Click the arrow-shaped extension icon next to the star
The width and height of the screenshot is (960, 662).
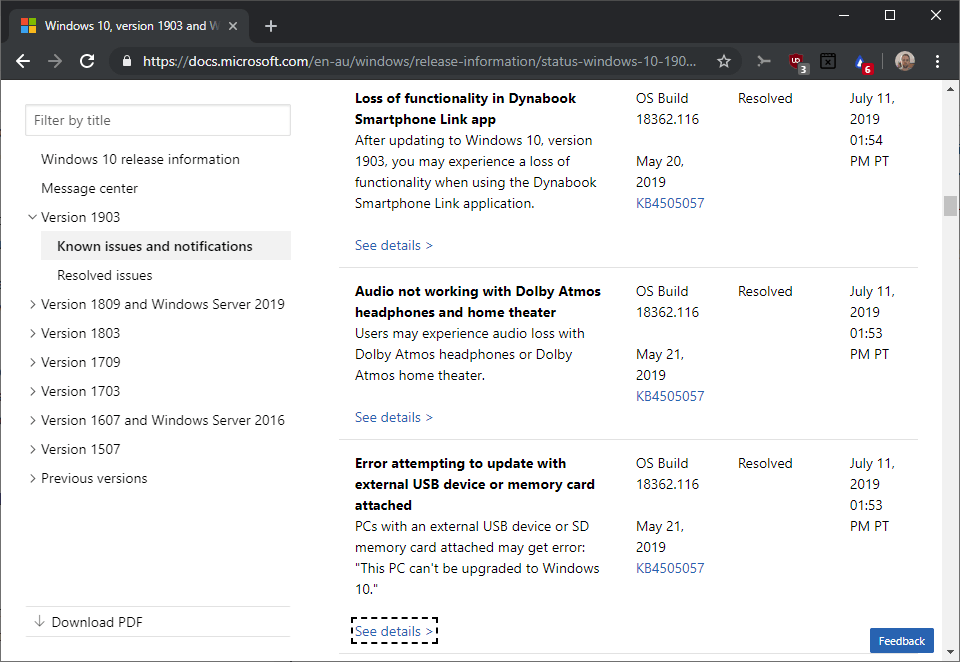coord(763,61)
